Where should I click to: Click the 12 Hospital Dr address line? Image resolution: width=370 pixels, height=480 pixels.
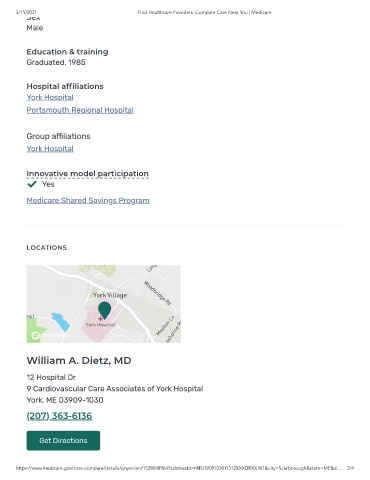pyautogui.click(x=51, y=377)
